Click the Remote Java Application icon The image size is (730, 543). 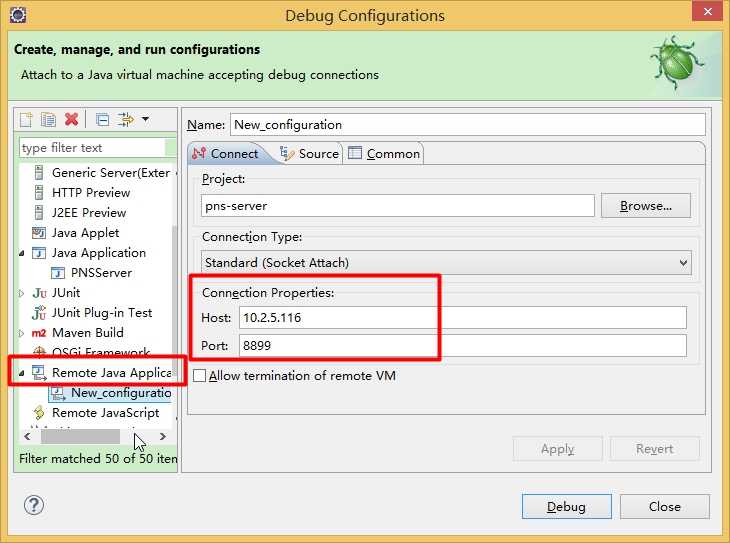[x=39, y=373]
